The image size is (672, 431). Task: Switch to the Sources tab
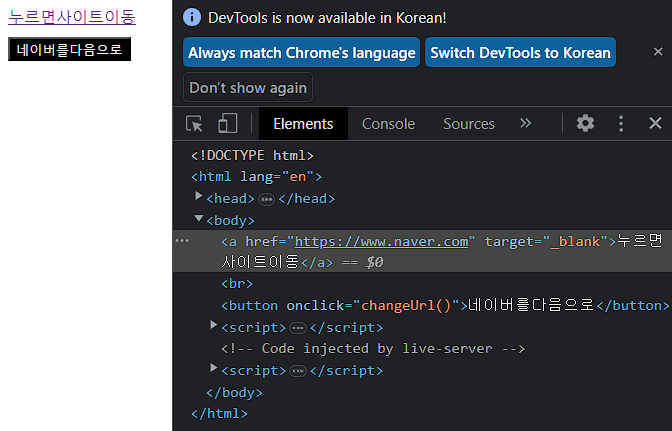[469, 124]
